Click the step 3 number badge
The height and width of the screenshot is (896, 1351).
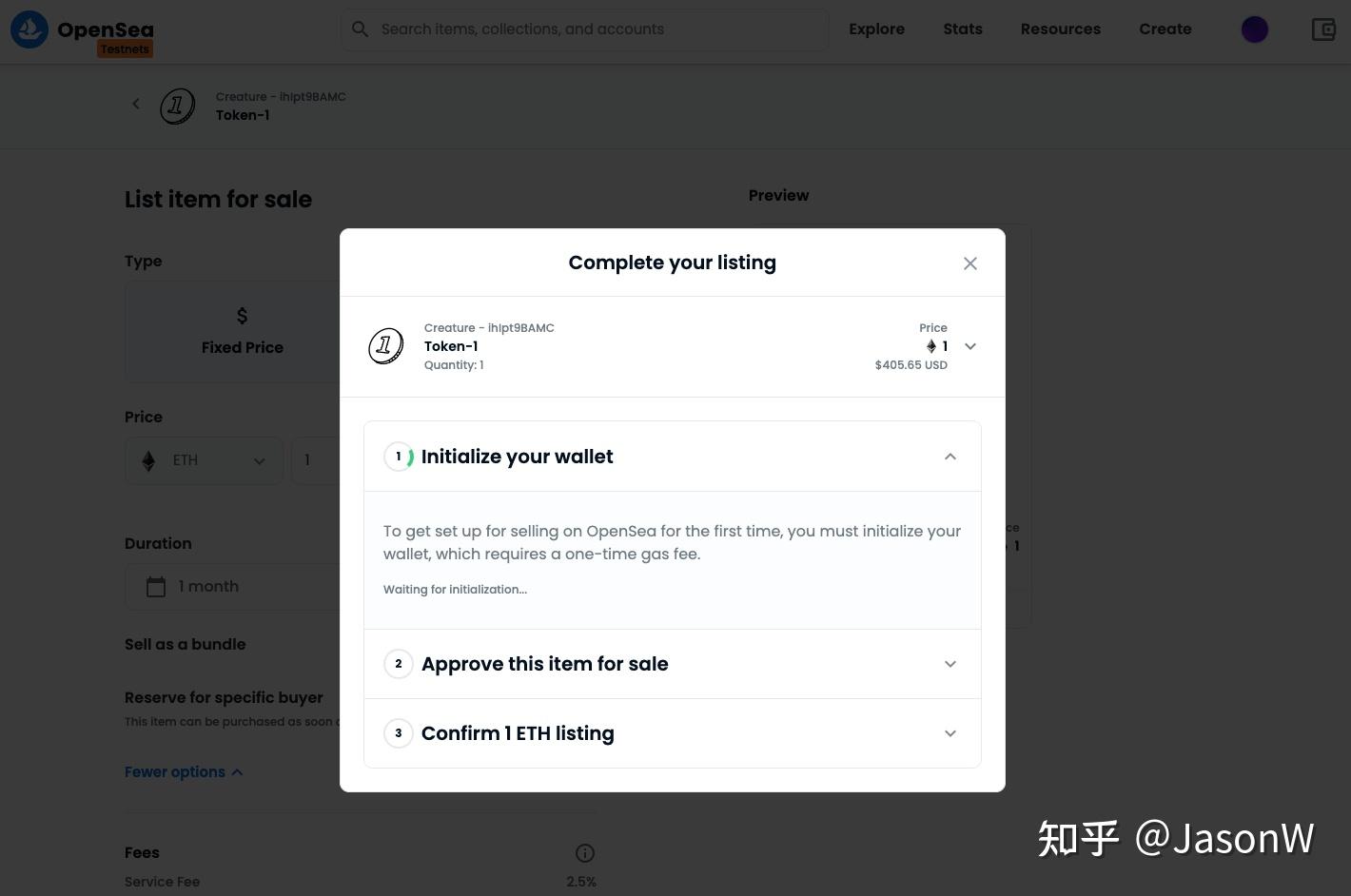(399, 733)
